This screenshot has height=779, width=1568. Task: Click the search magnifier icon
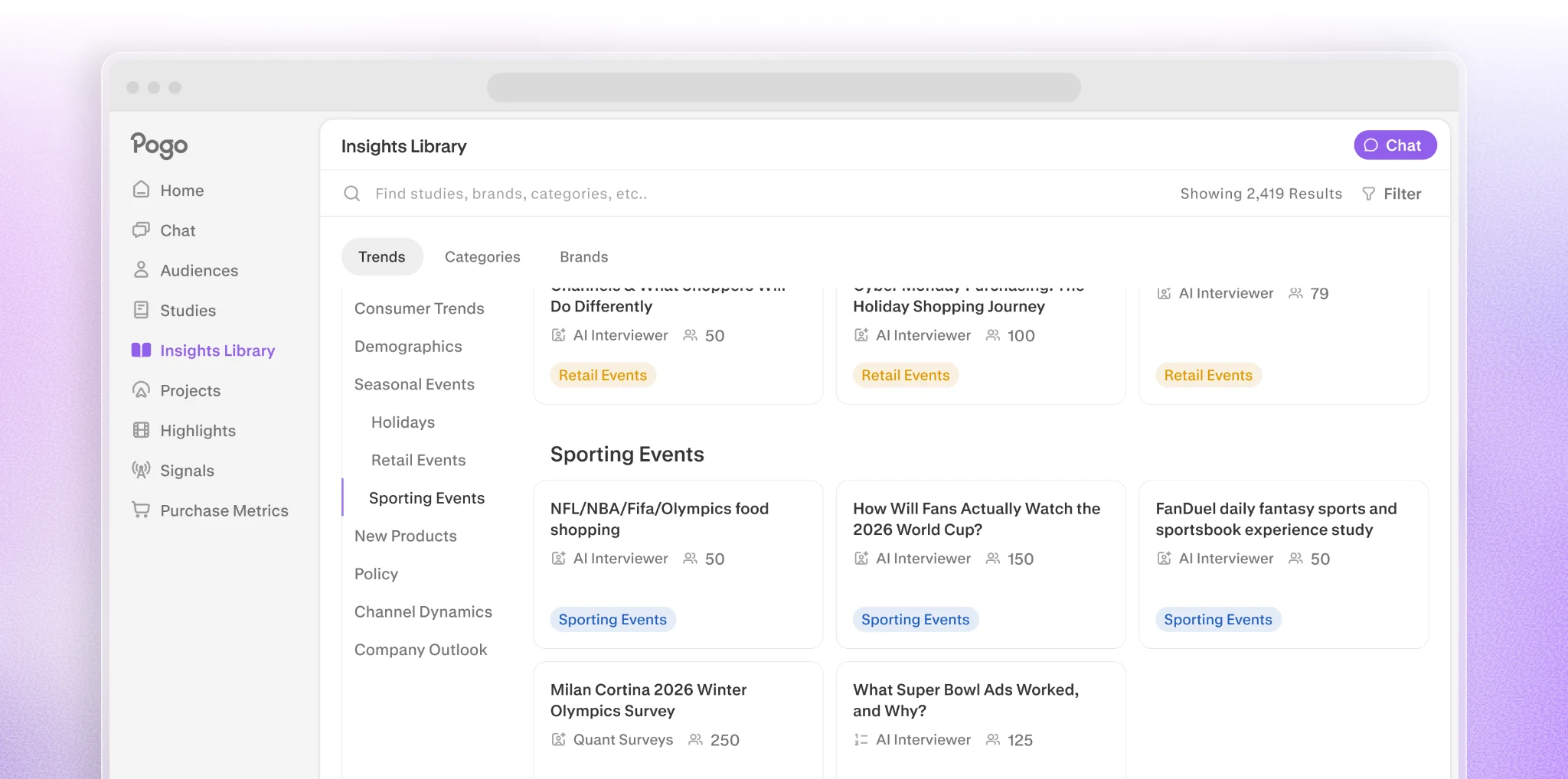352,194
